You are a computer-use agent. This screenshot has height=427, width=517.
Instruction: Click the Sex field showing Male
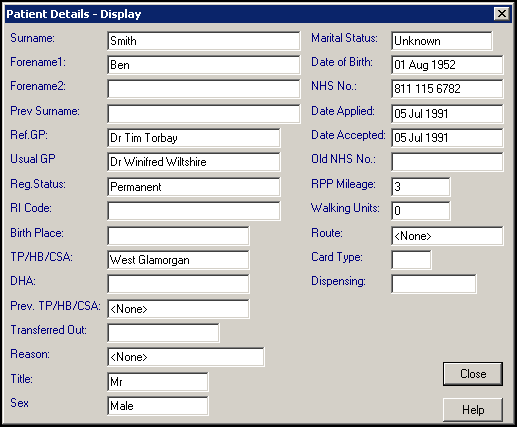[x=158, y=406]
